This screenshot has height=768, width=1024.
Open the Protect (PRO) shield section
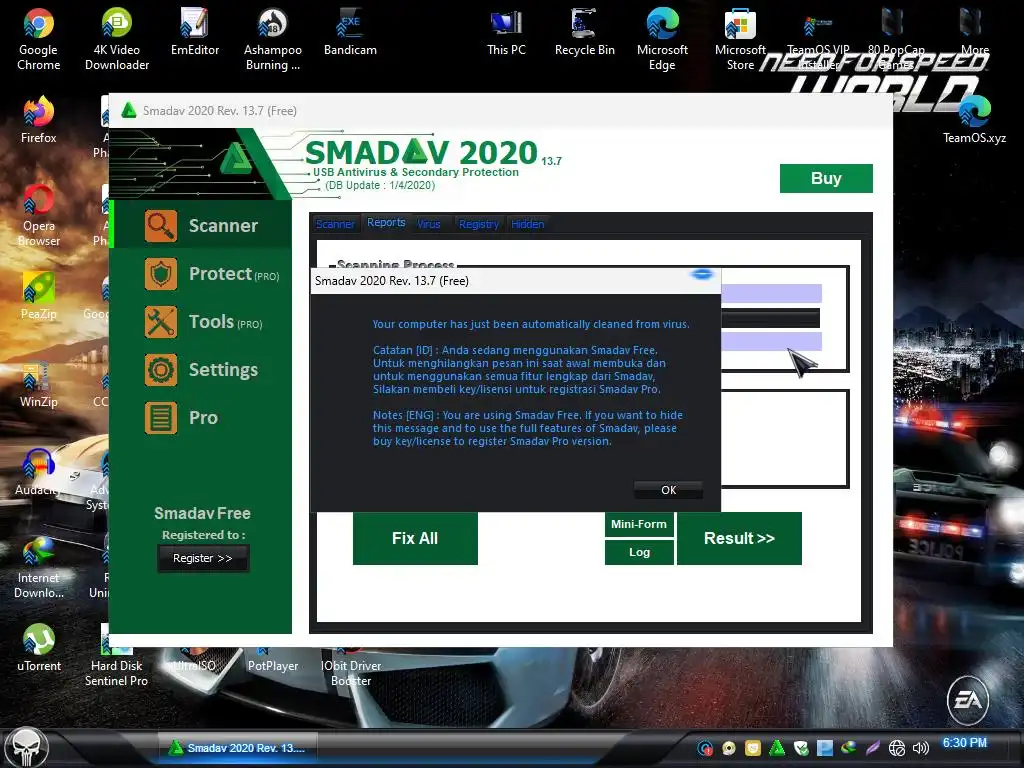tap(202, 274)
